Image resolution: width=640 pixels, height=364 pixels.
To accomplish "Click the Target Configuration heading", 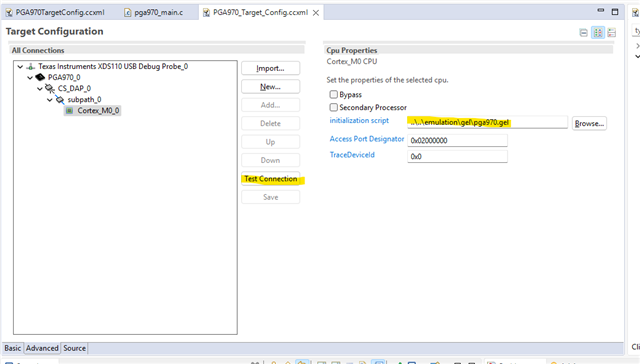I will [x=54, y=31].
